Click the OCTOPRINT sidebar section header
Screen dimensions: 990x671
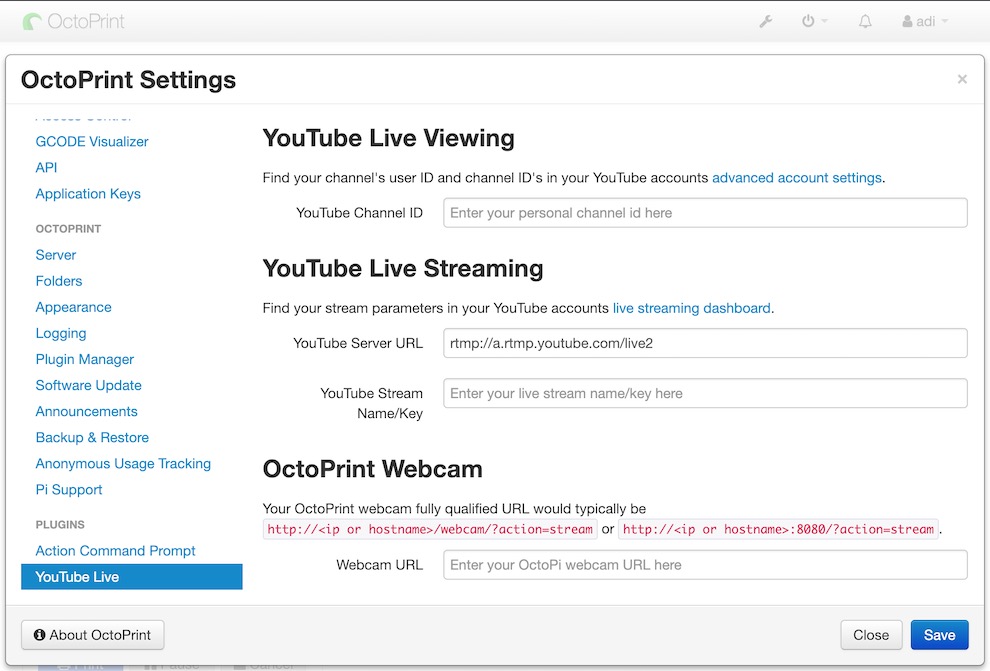pos(68,229)
